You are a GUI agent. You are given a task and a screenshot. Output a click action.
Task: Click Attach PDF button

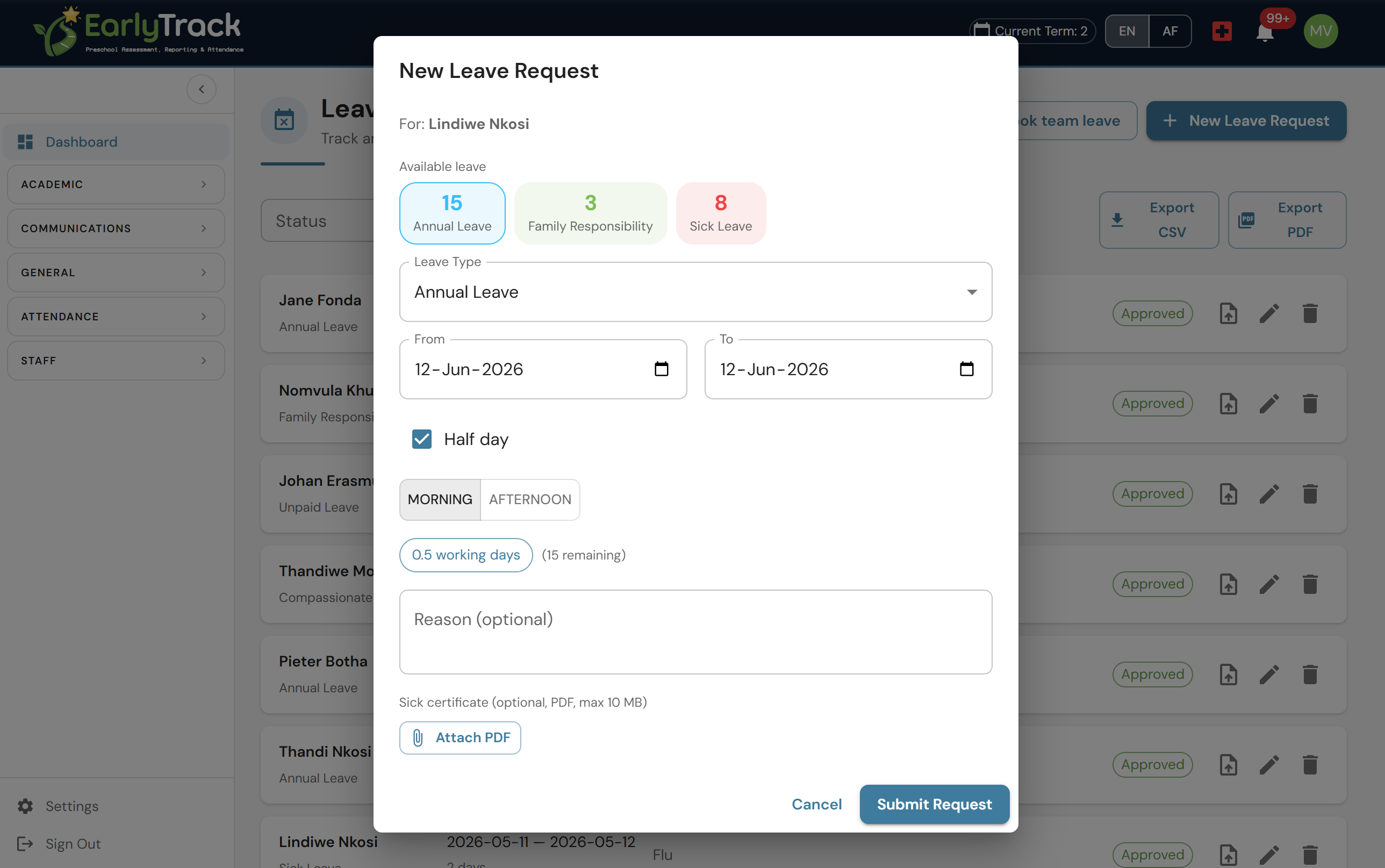461,738
